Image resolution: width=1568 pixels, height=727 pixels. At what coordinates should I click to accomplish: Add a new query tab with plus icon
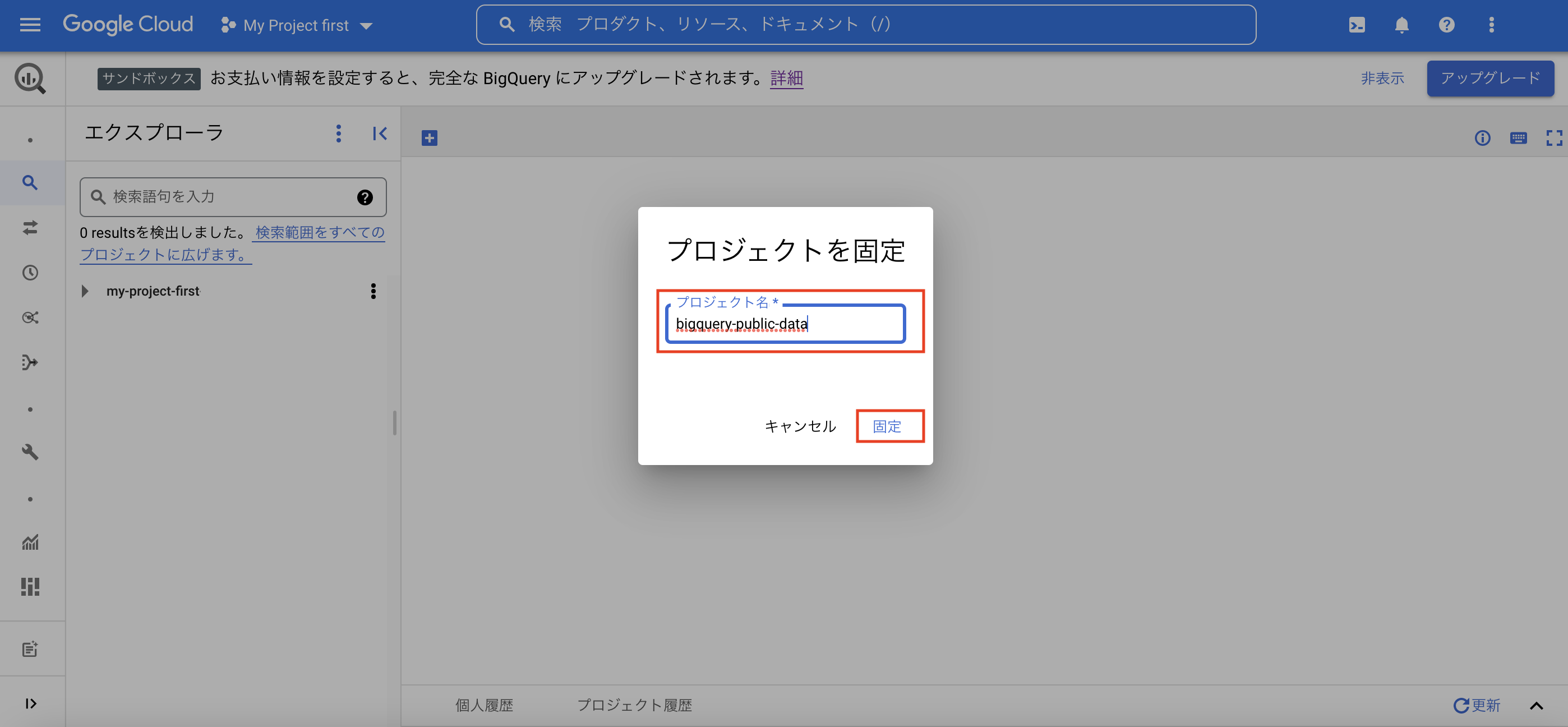(429, 138)
